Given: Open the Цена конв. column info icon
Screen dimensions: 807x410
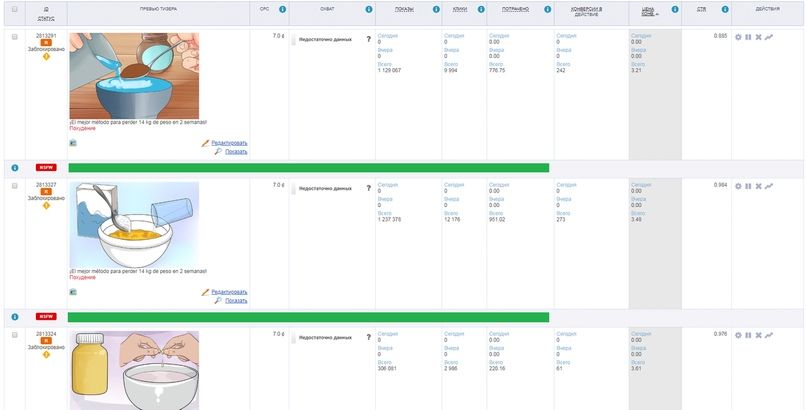Looking at the screenshot, I should (x=675, y=9).
